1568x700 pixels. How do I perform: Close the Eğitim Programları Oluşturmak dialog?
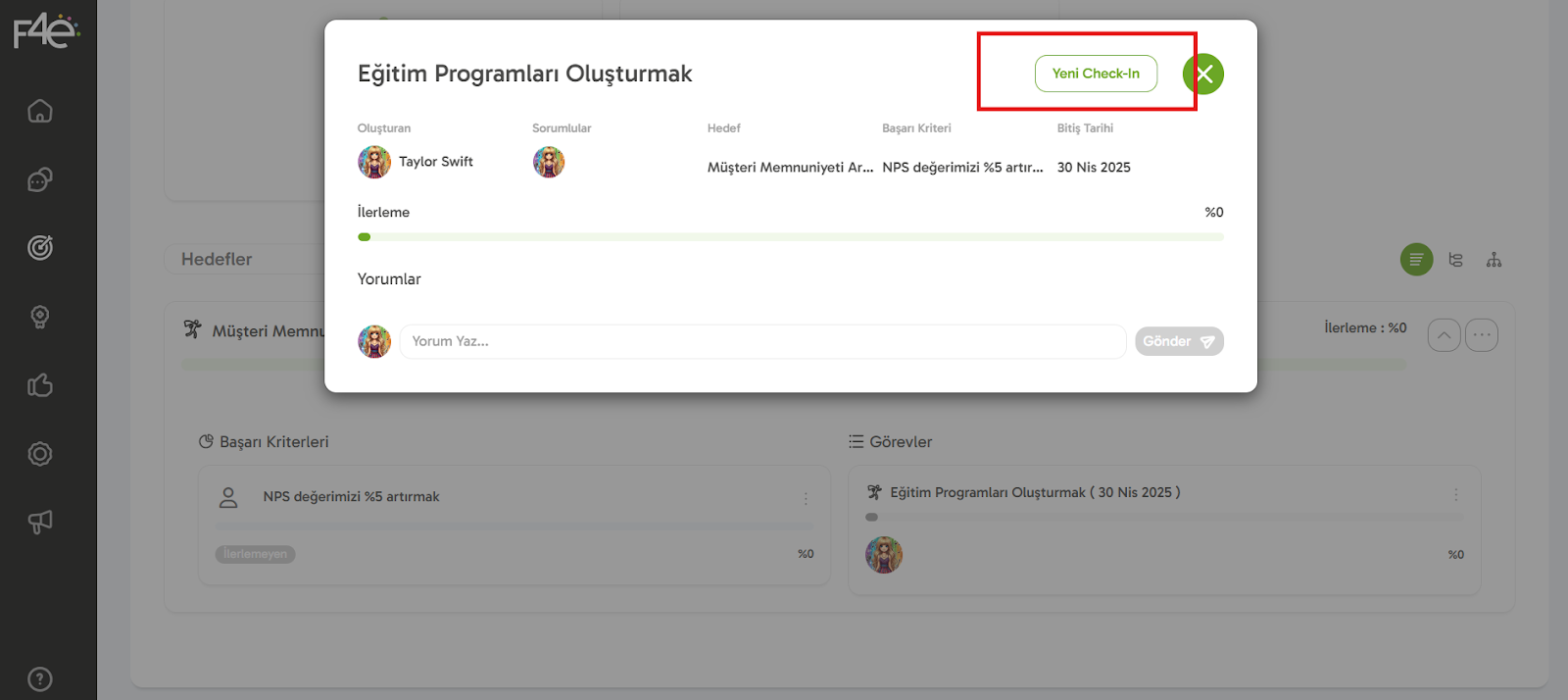click(x=1203, y=74)
